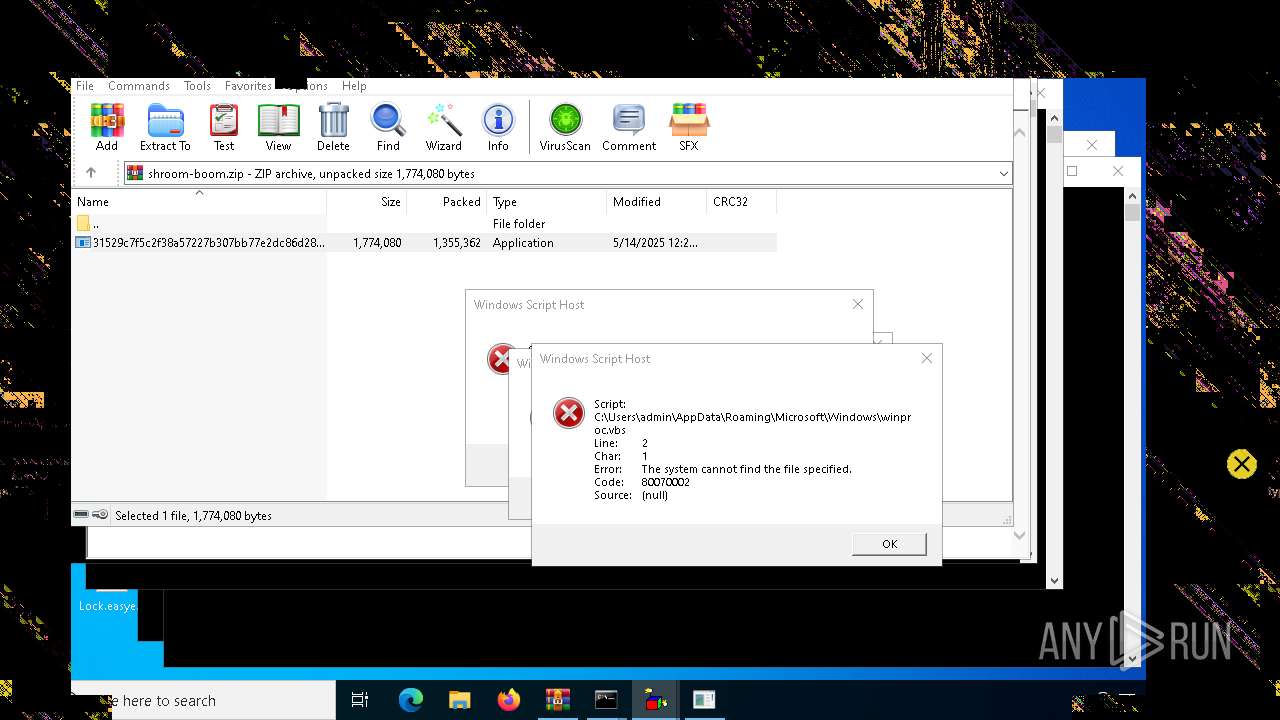Click the Lock.easye desktop item
This screenshot has height=720, width=1280.
point(108,606)
